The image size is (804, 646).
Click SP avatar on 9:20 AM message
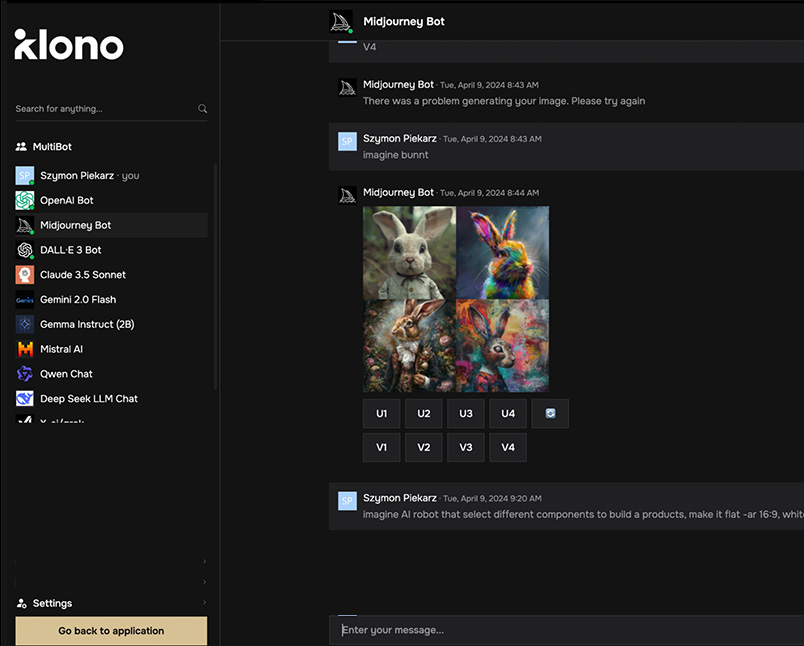click(x=347, y=501)
